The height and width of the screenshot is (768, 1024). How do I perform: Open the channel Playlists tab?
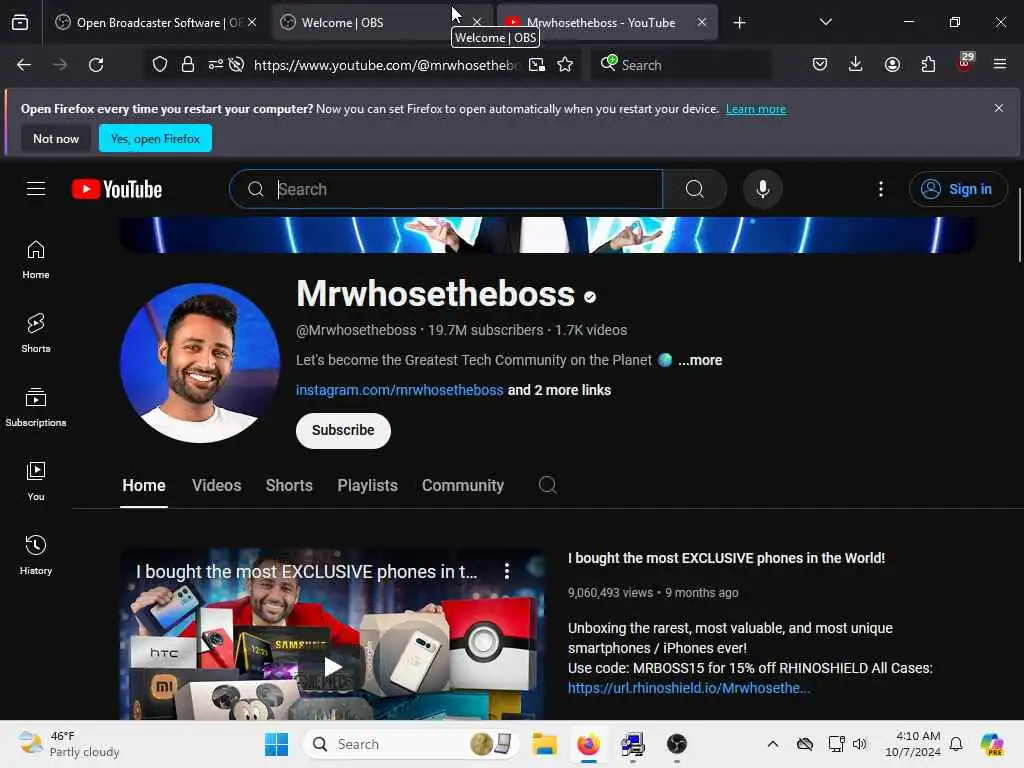368,485
